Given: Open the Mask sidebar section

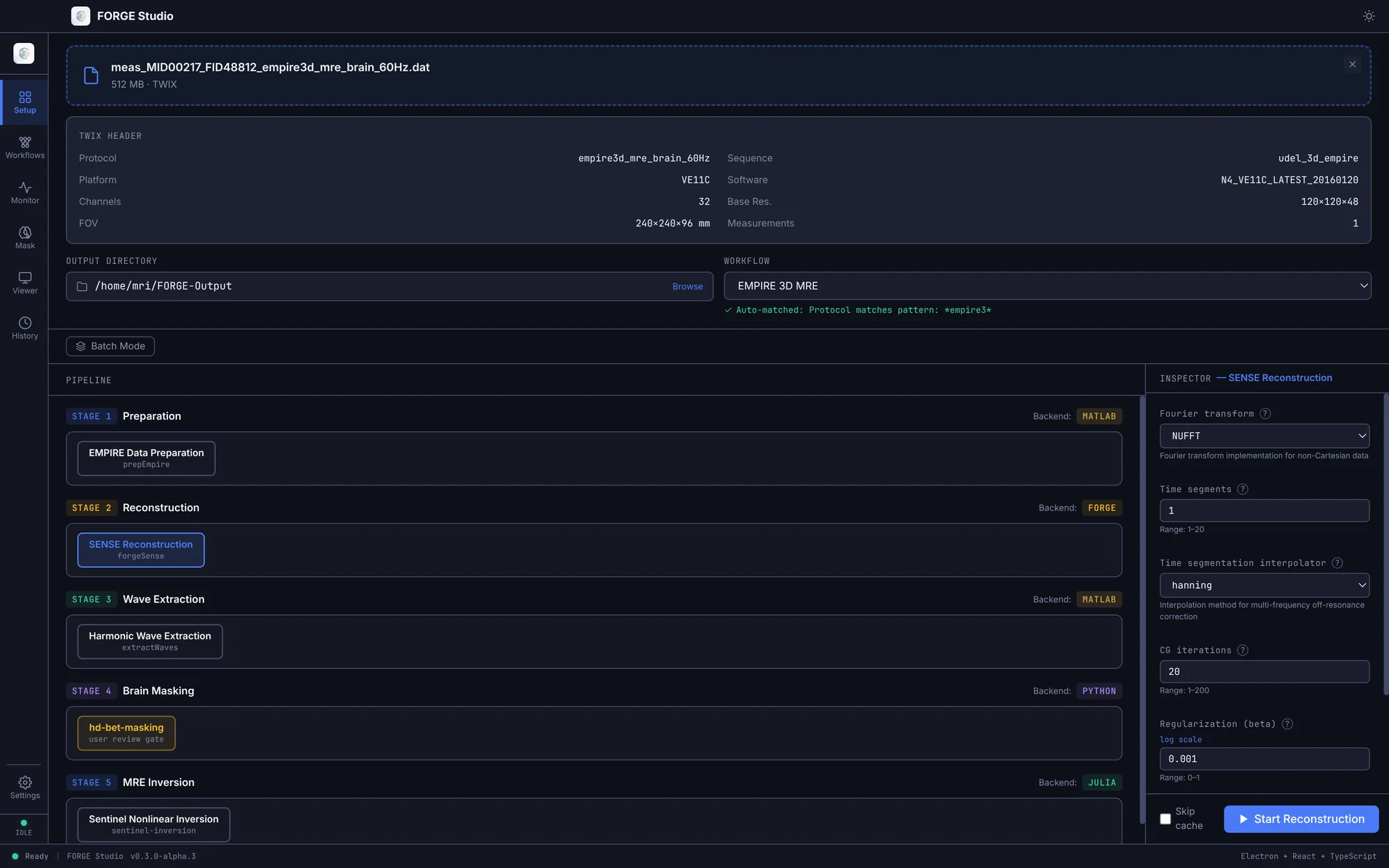Looking at the screenshot, I should click(25, 237).
